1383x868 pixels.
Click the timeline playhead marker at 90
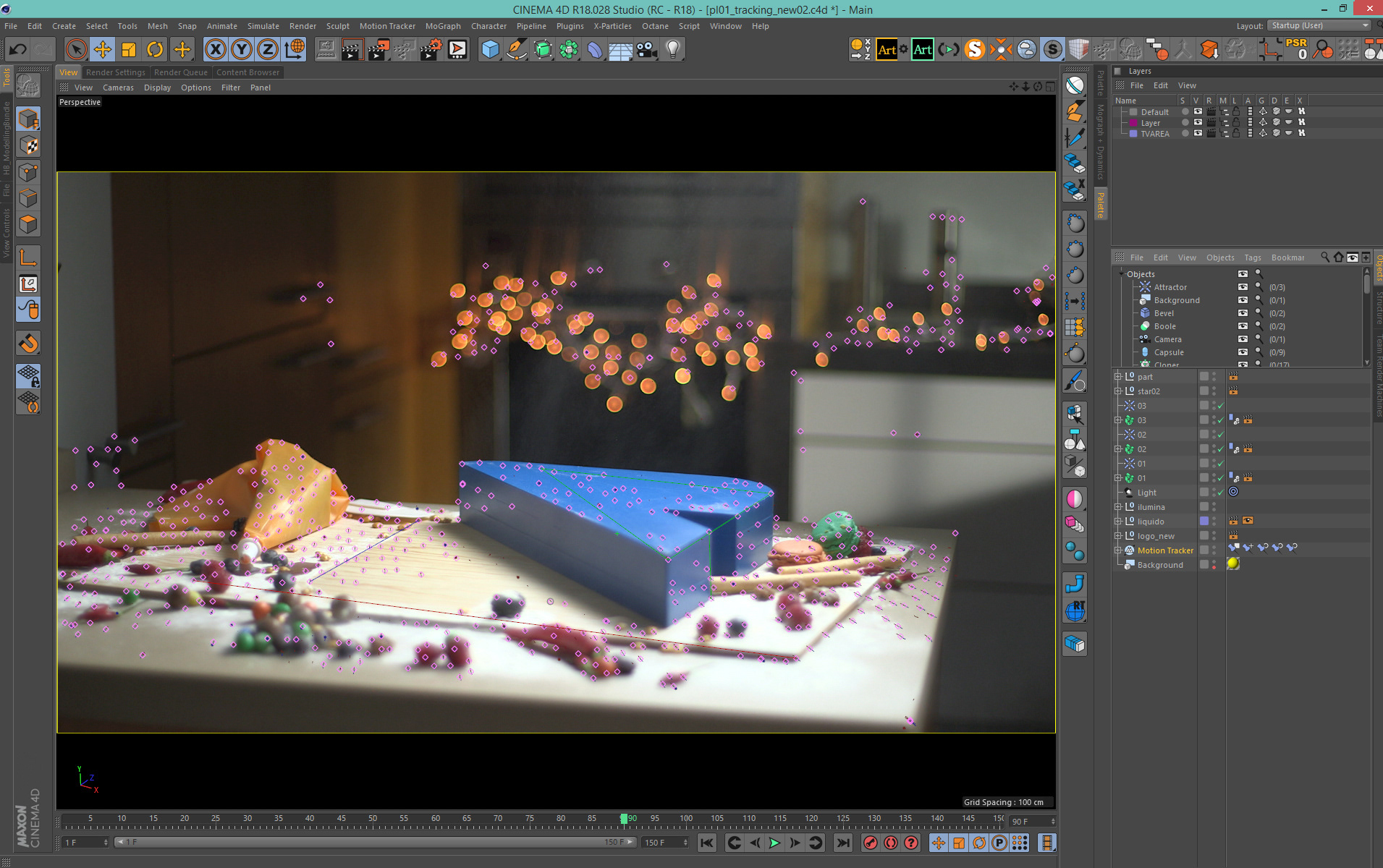pyautogui.click(x=624, y=819)
